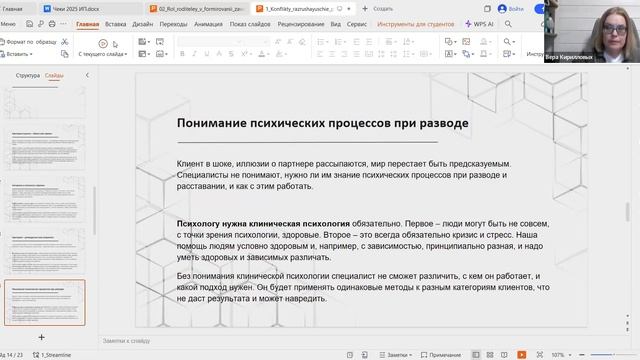Open the Notes (Заметки) pane from status bar
Screen dimensions: 640x360
(x=396, y=355)
